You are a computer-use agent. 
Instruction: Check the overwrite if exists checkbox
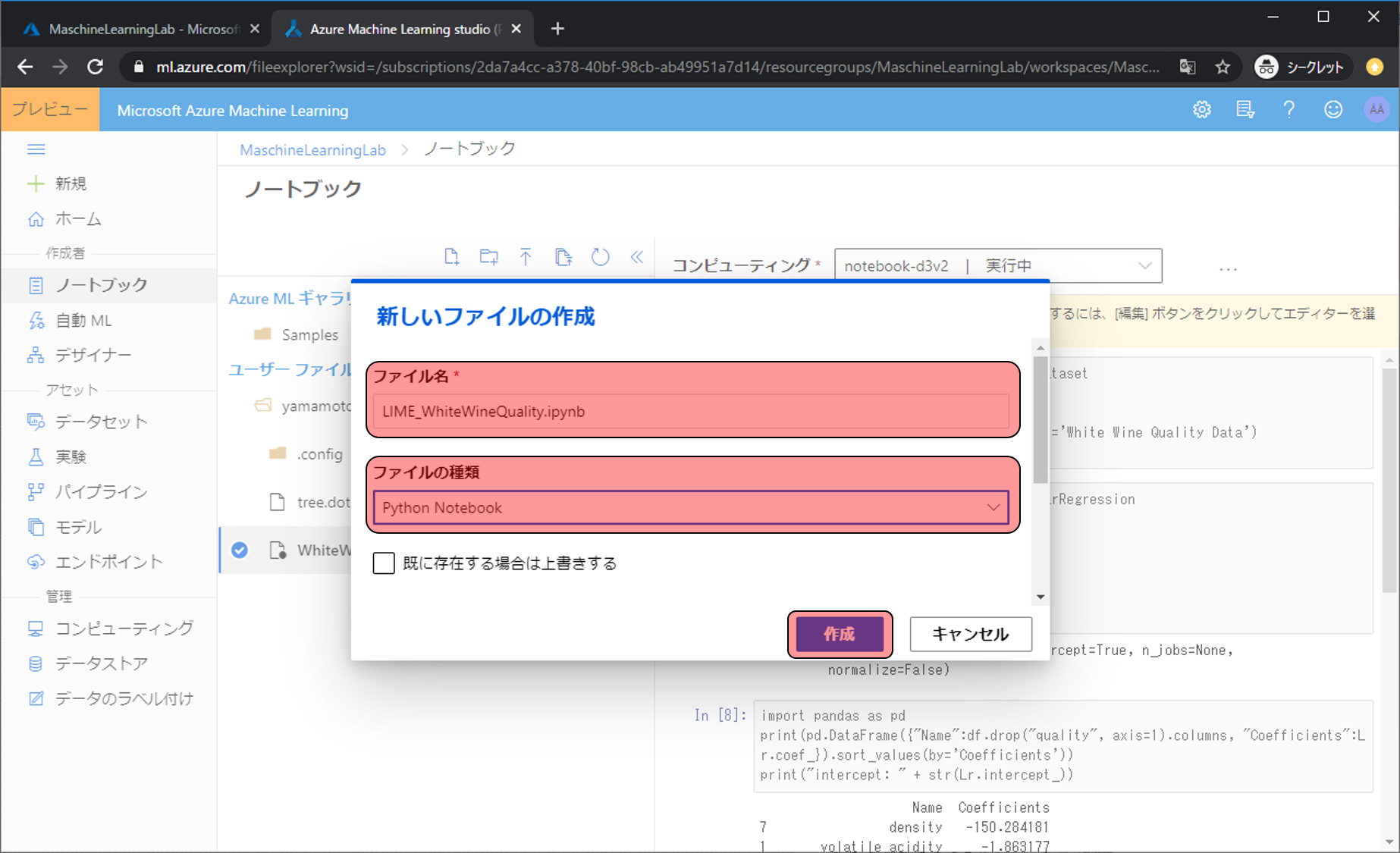click(384, 563)
